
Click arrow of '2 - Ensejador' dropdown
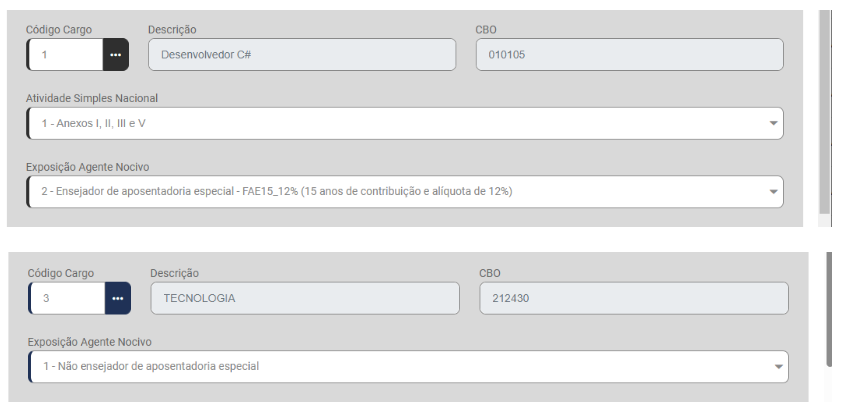click(x=773, y=191)
